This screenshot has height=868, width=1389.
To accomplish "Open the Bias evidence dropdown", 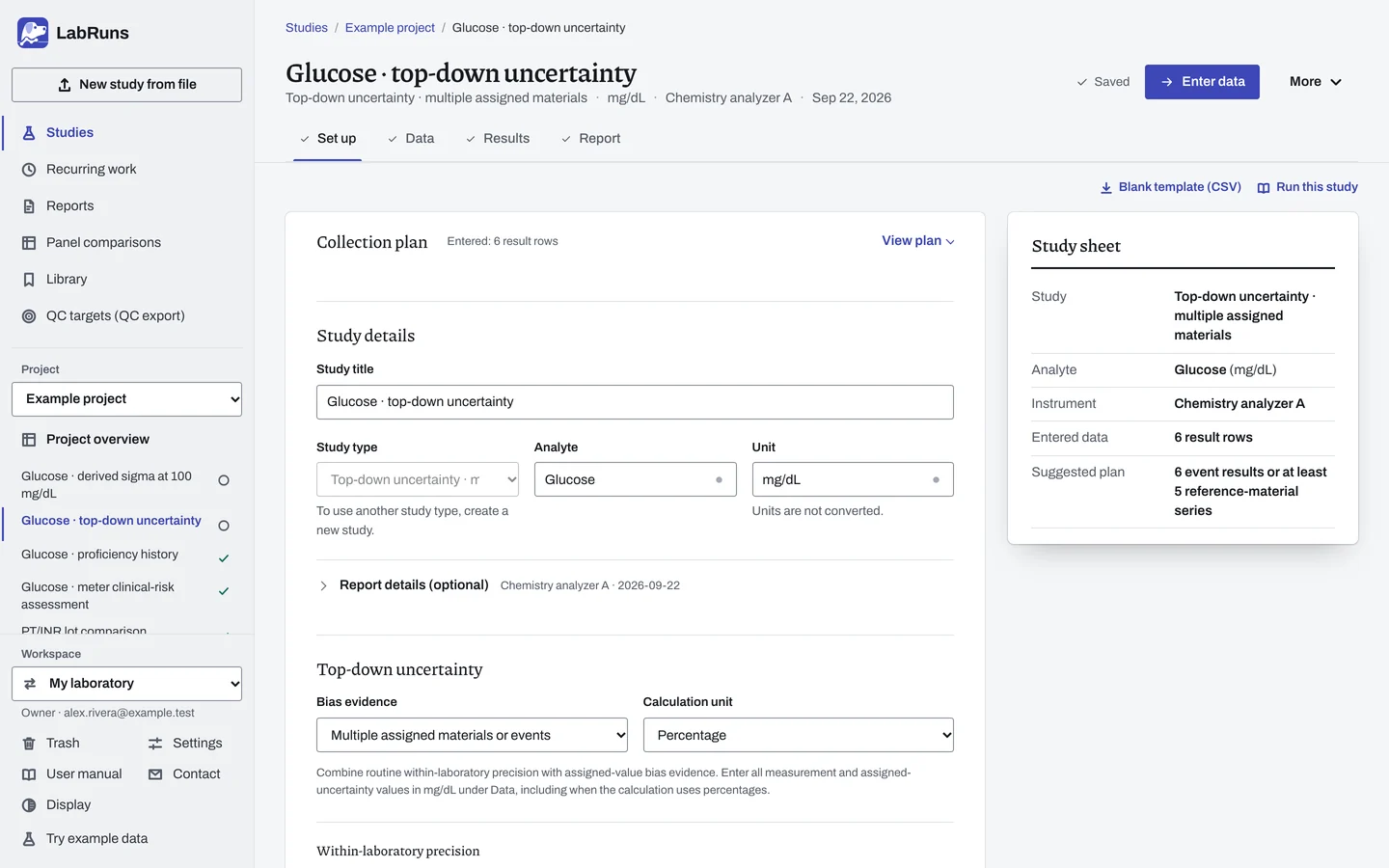I will (x=472, y=735).
